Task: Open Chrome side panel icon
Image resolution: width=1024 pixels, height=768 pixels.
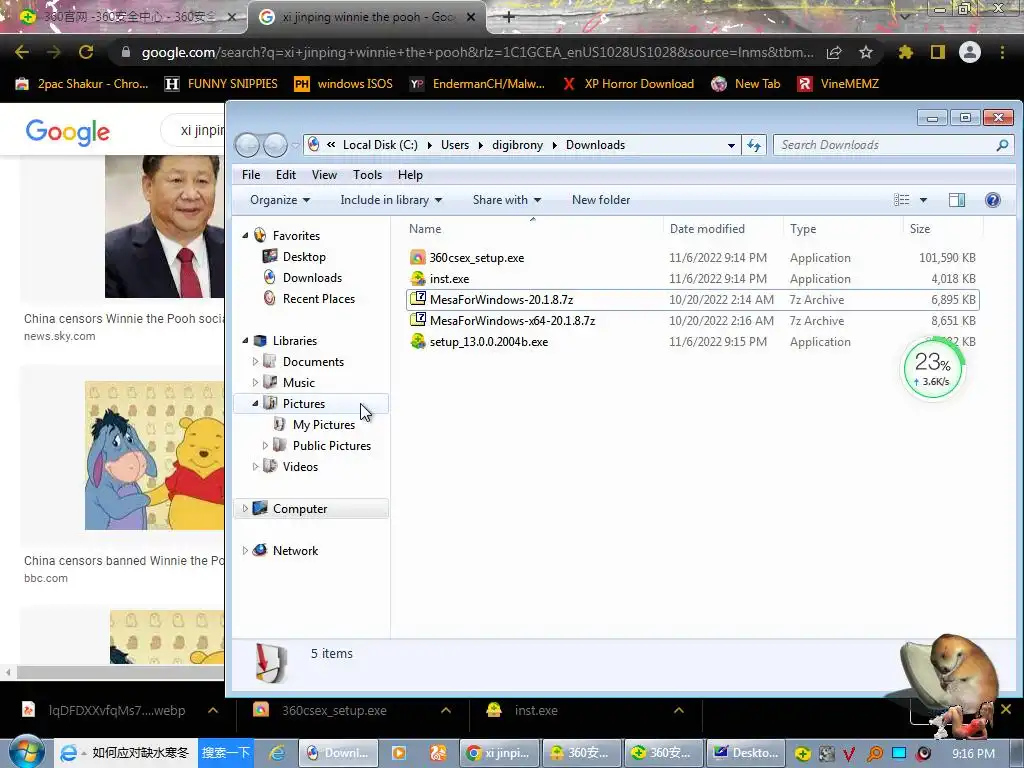Action: tap(938, 52)
